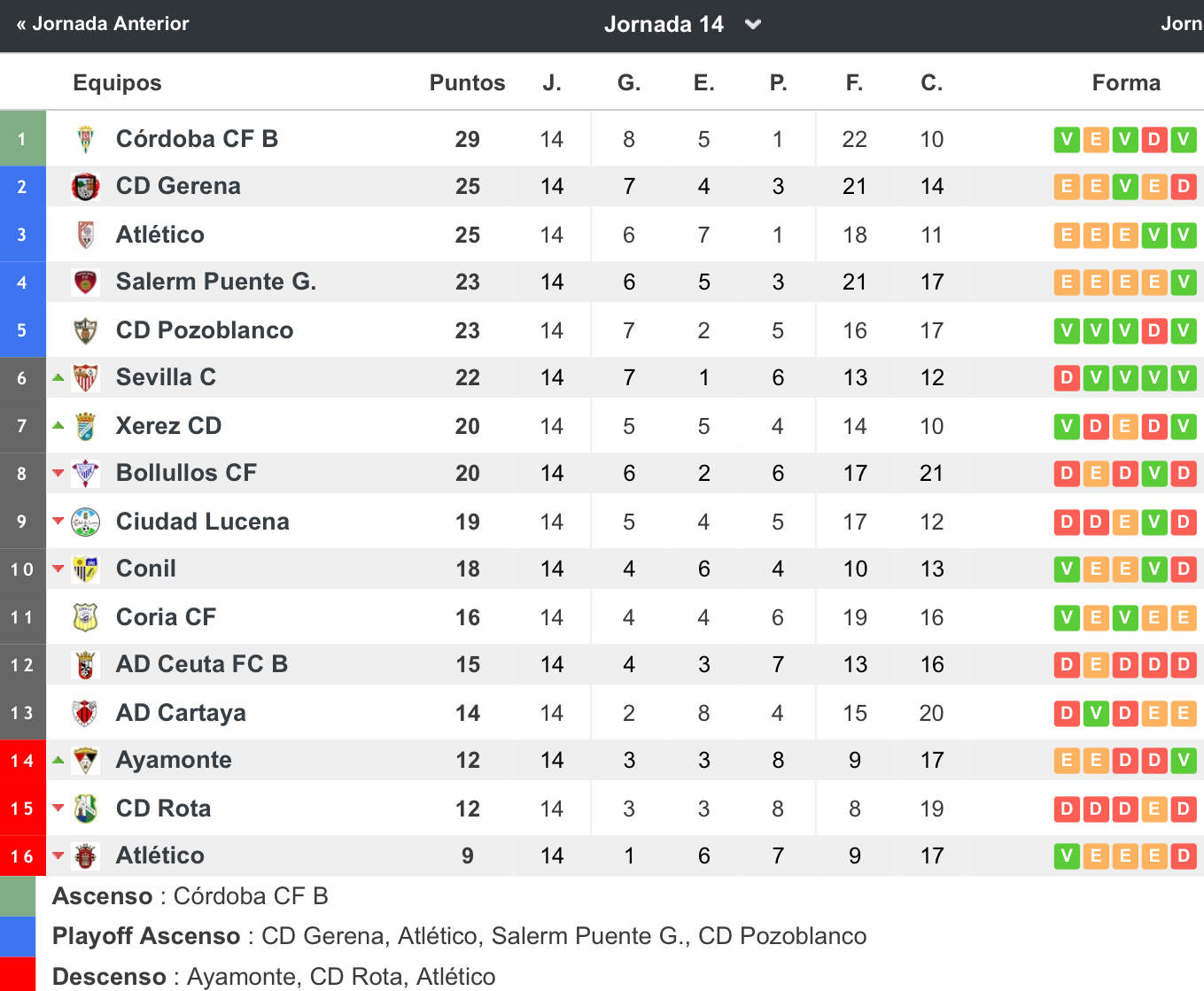Click the CD Rota team crest
This screenshot has width=1204, height=991.
tap(85, 809)
